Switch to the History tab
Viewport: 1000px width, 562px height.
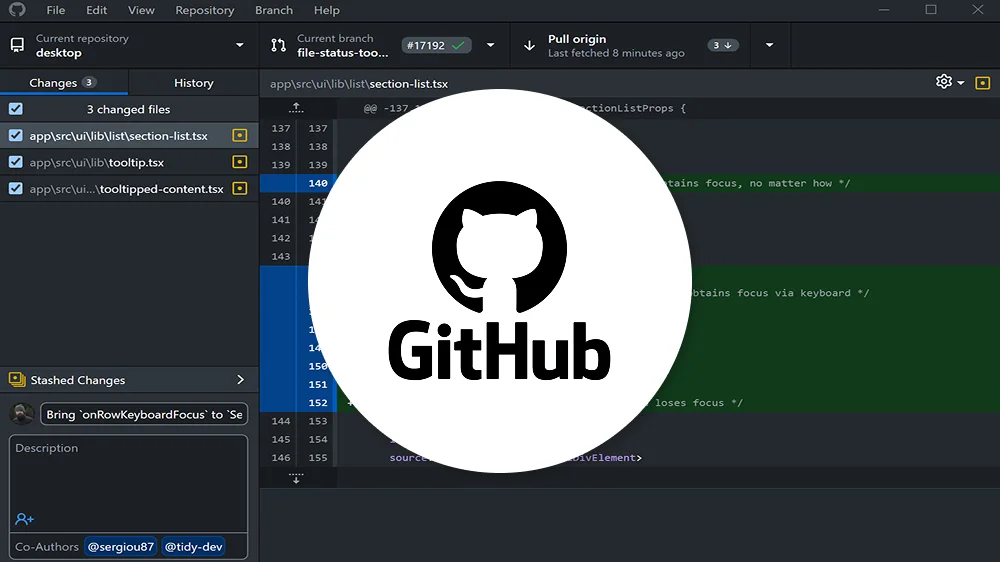click(x=194, y=82)
